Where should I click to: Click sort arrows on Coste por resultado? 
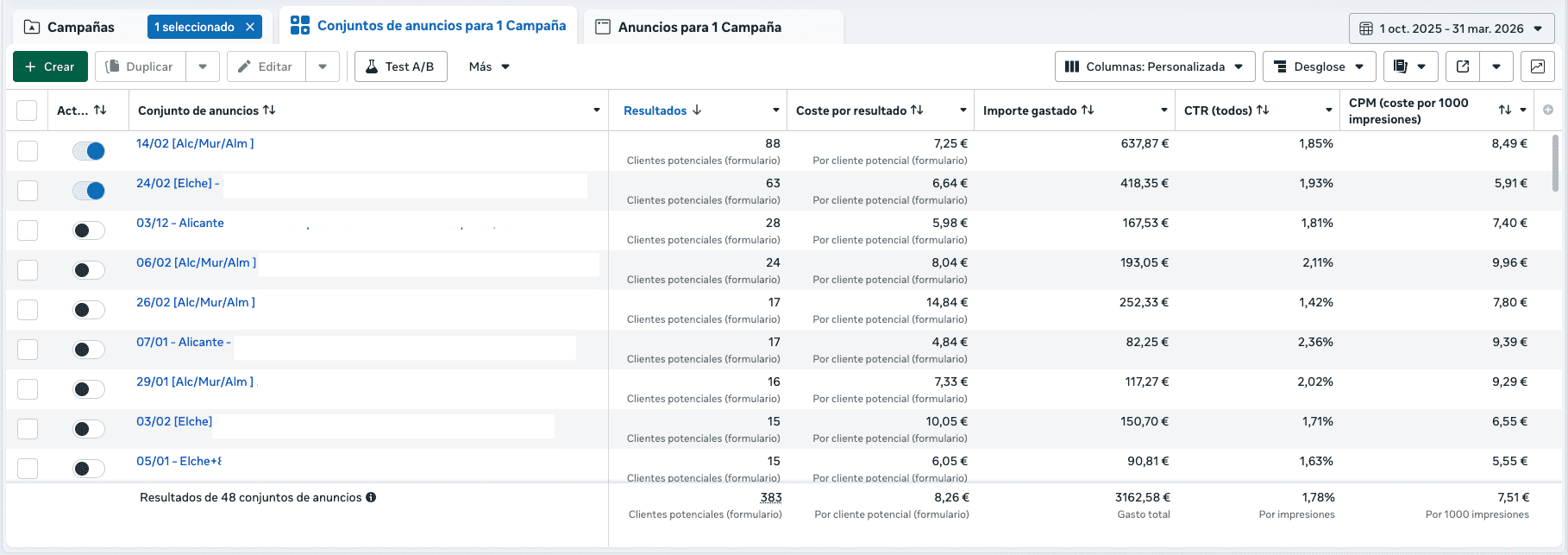click(917, 110)
